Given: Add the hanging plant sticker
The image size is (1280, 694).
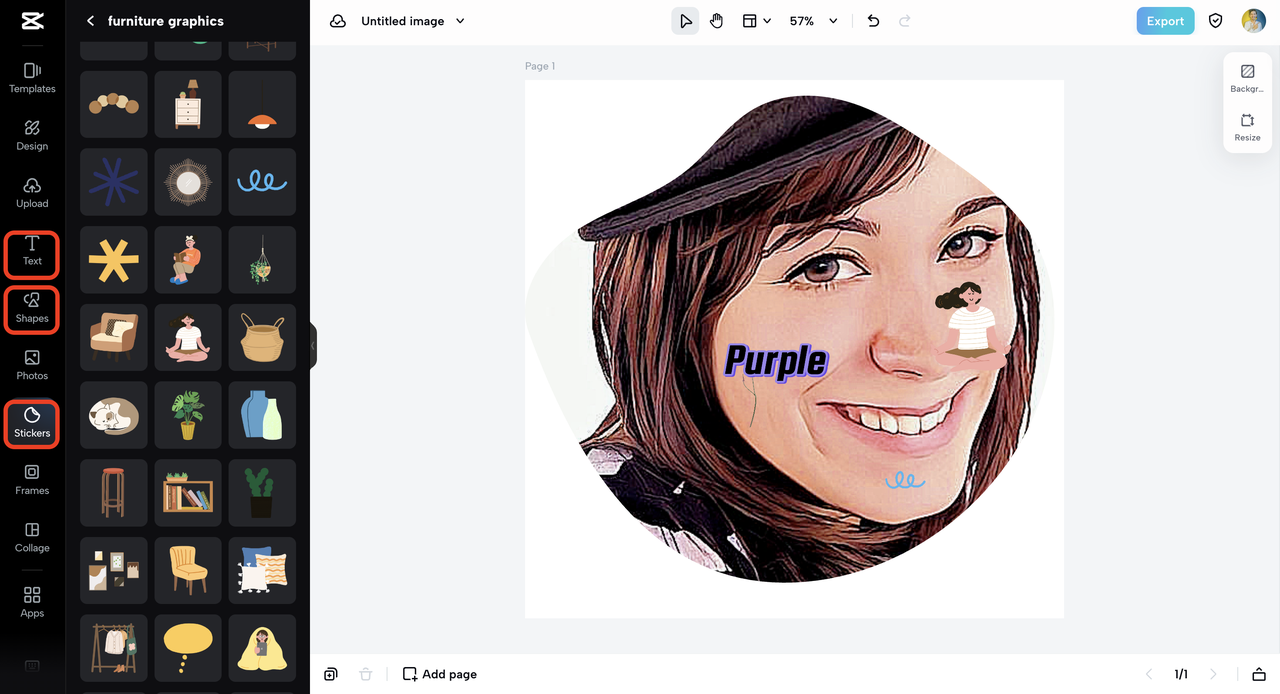Looking at the screenshot, I should (x=262, y=260).
